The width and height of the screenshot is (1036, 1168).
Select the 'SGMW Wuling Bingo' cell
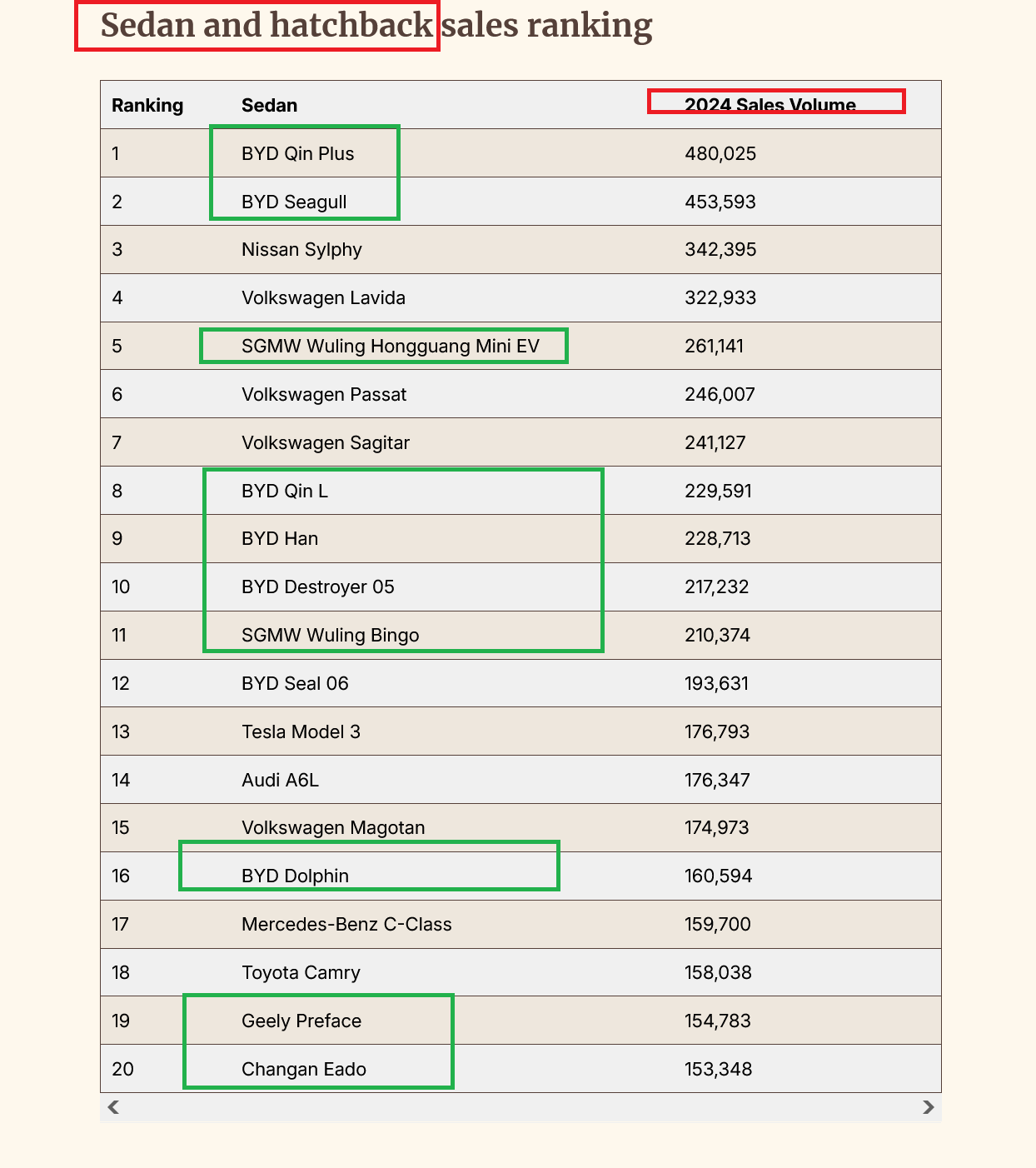coord(331,636)
